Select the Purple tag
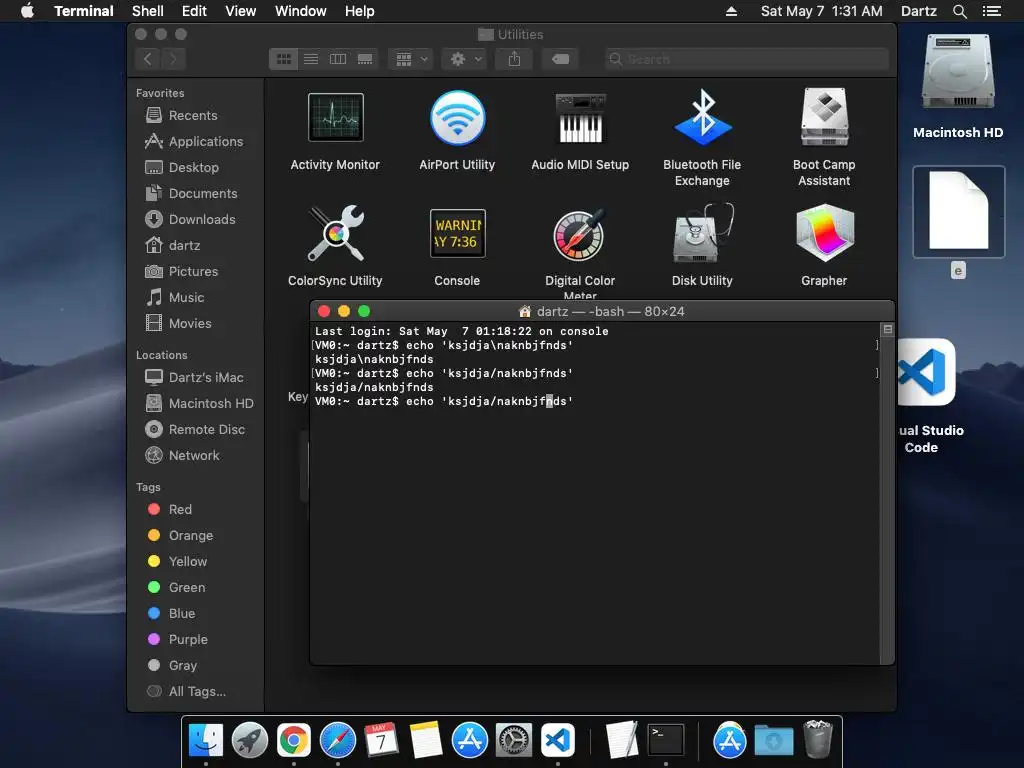 (178, 640)
